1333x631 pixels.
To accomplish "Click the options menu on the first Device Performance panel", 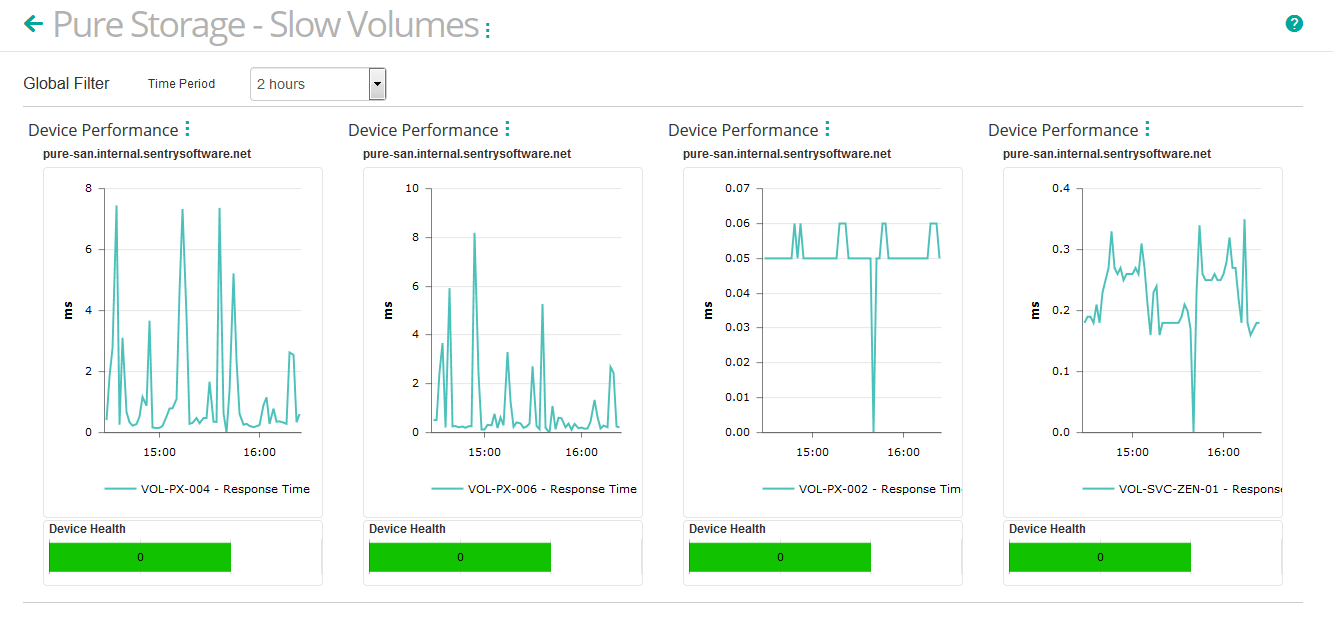I will point(187,127).
